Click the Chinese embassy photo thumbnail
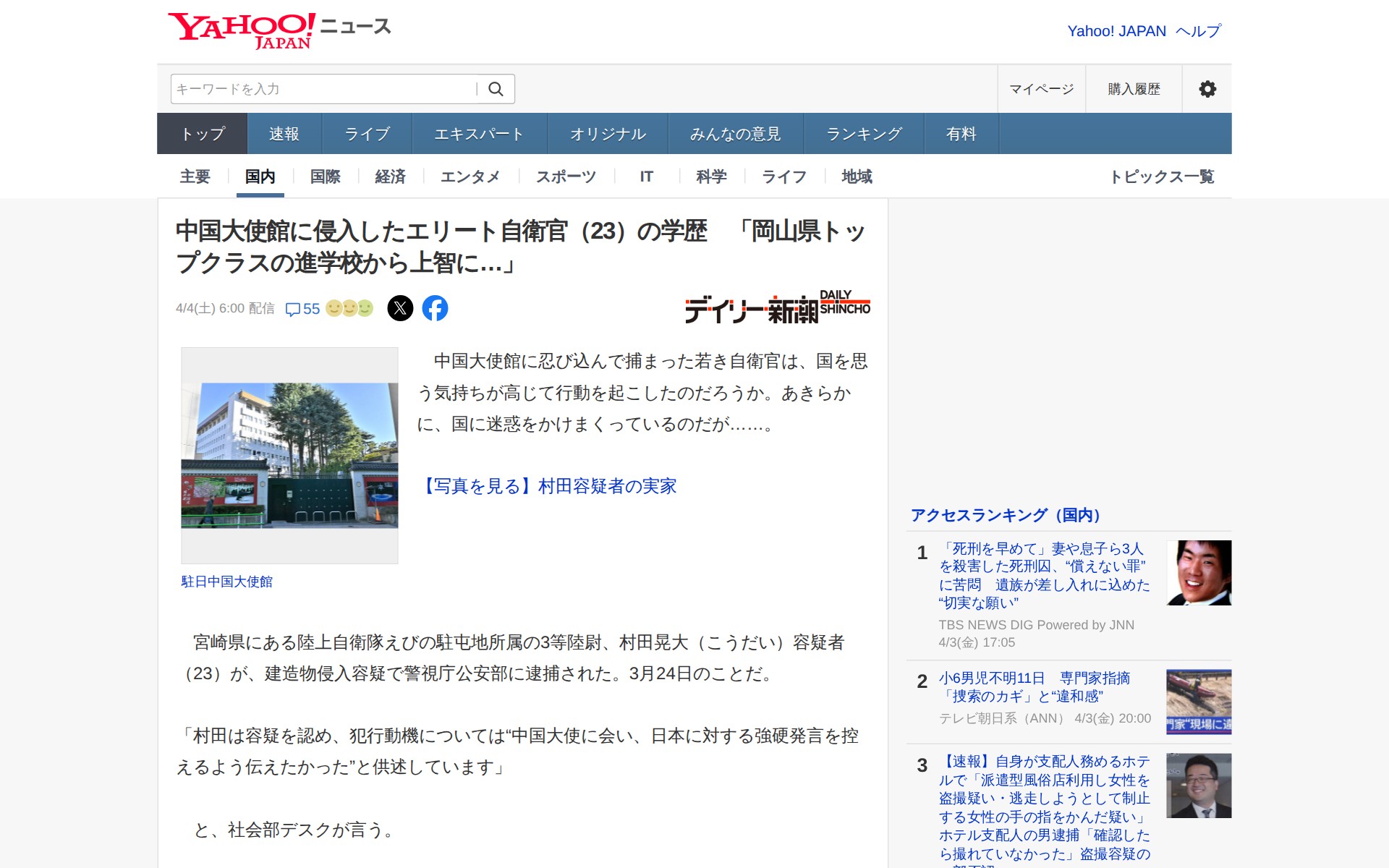This screenshot has height=868, width=1389. pos(289,455)
